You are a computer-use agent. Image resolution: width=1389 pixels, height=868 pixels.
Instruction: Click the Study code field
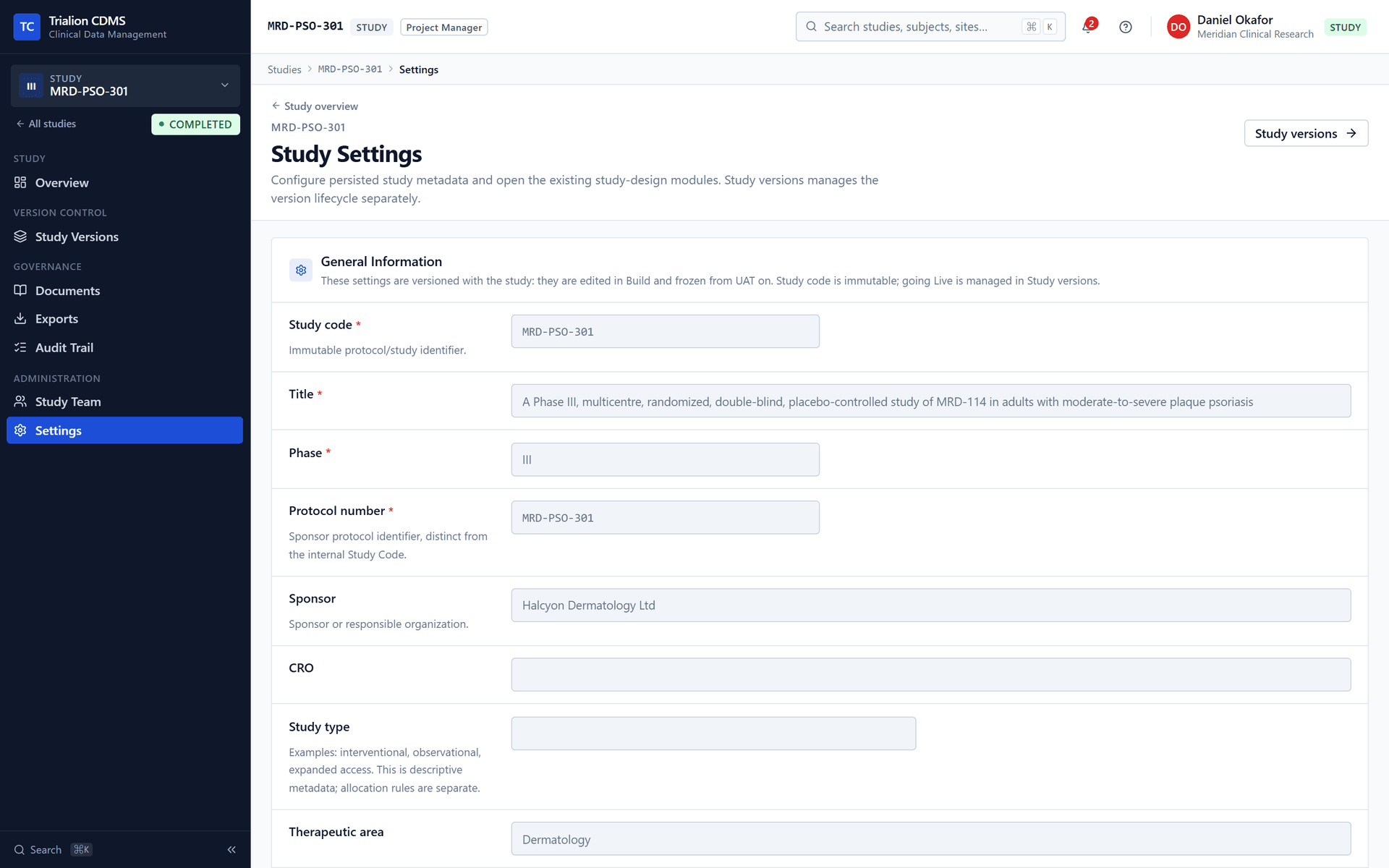click(x=665, y=331)
